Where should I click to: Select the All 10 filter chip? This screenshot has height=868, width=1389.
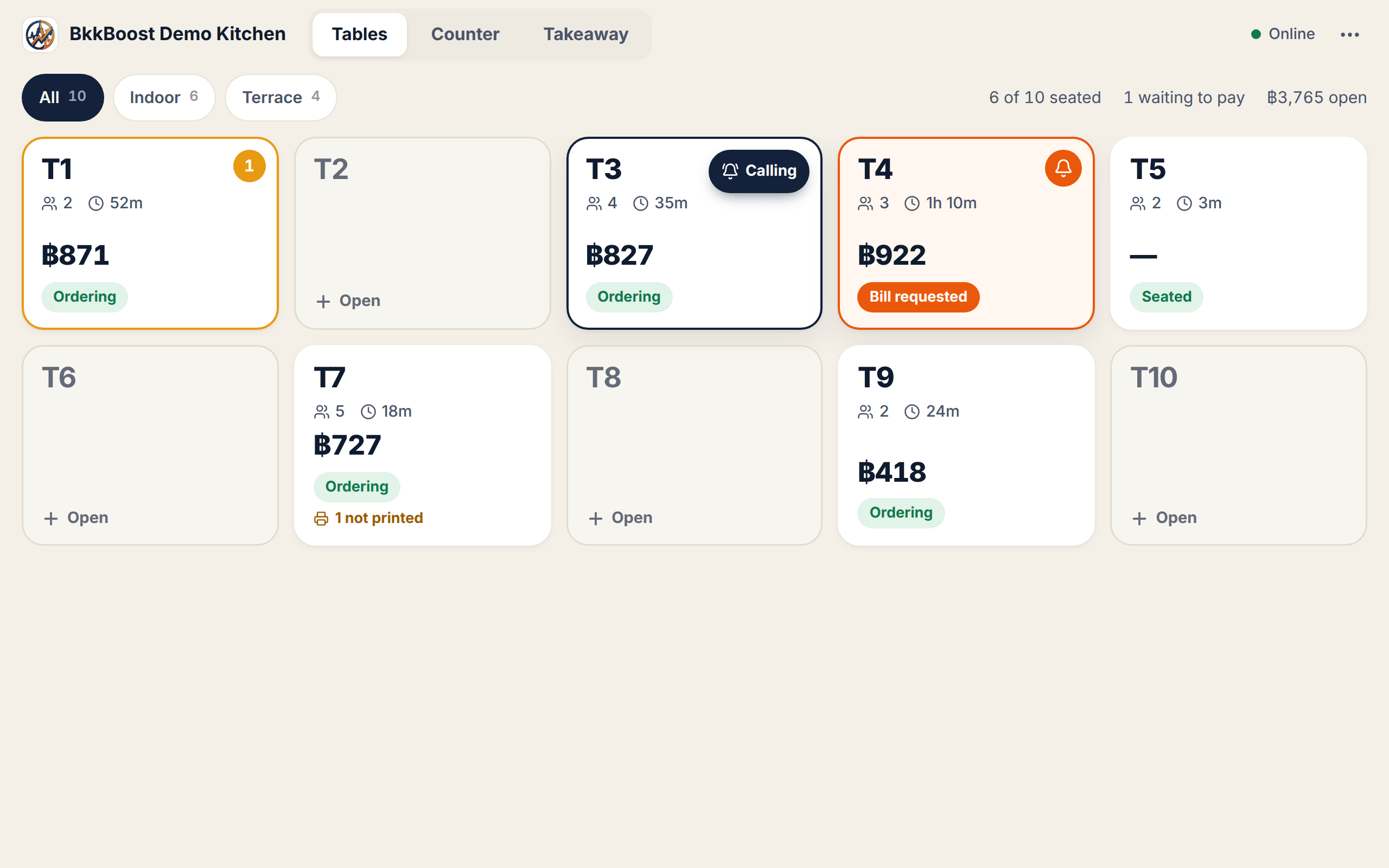(x=62, y=97)
